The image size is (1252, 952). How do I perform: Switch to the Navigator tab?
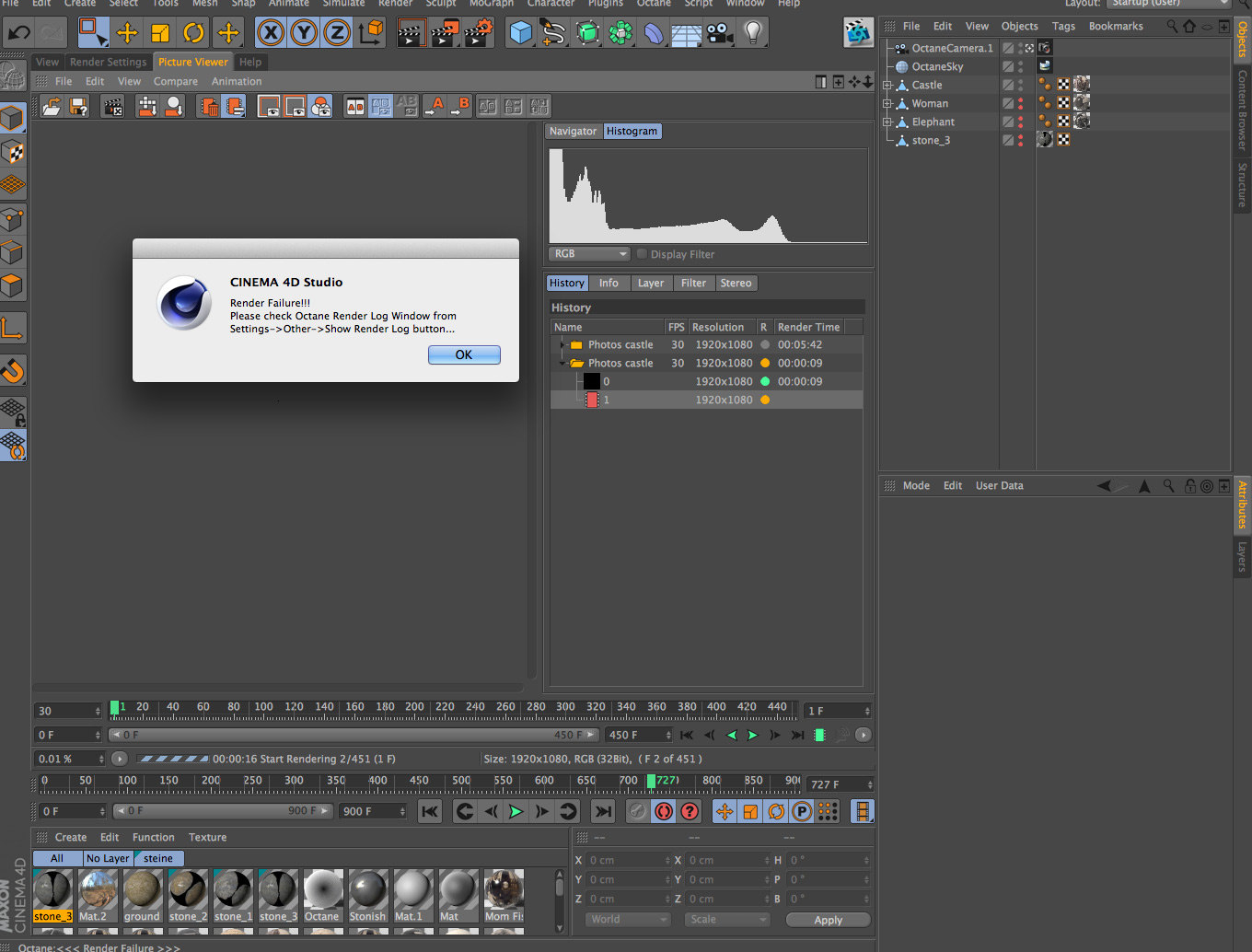573,131
